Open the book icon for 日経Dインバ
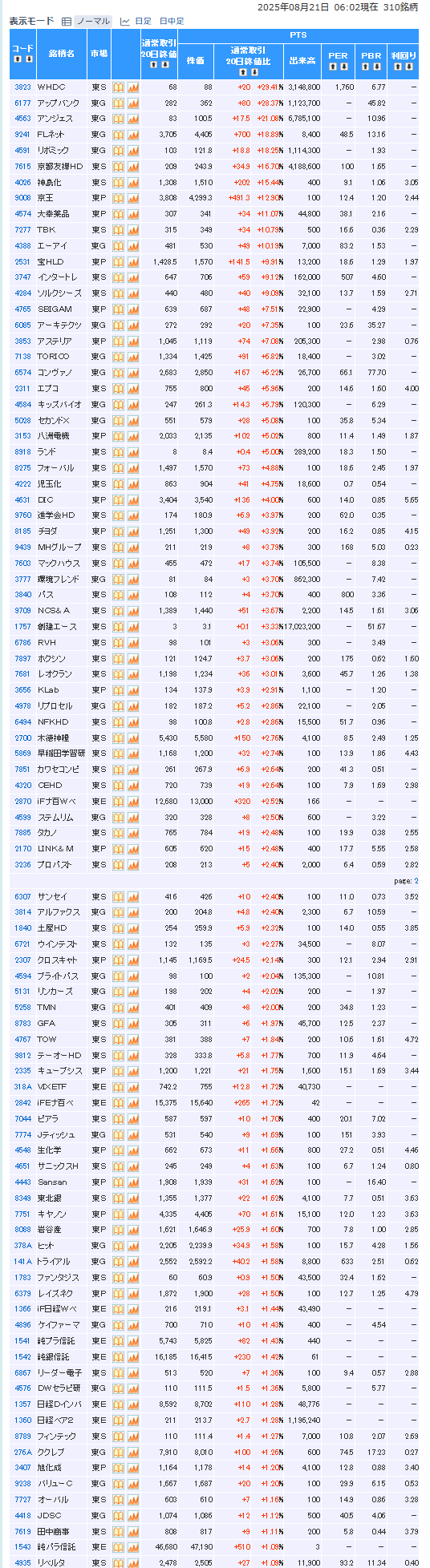The image size is (430, 1568). [118, 1404]
